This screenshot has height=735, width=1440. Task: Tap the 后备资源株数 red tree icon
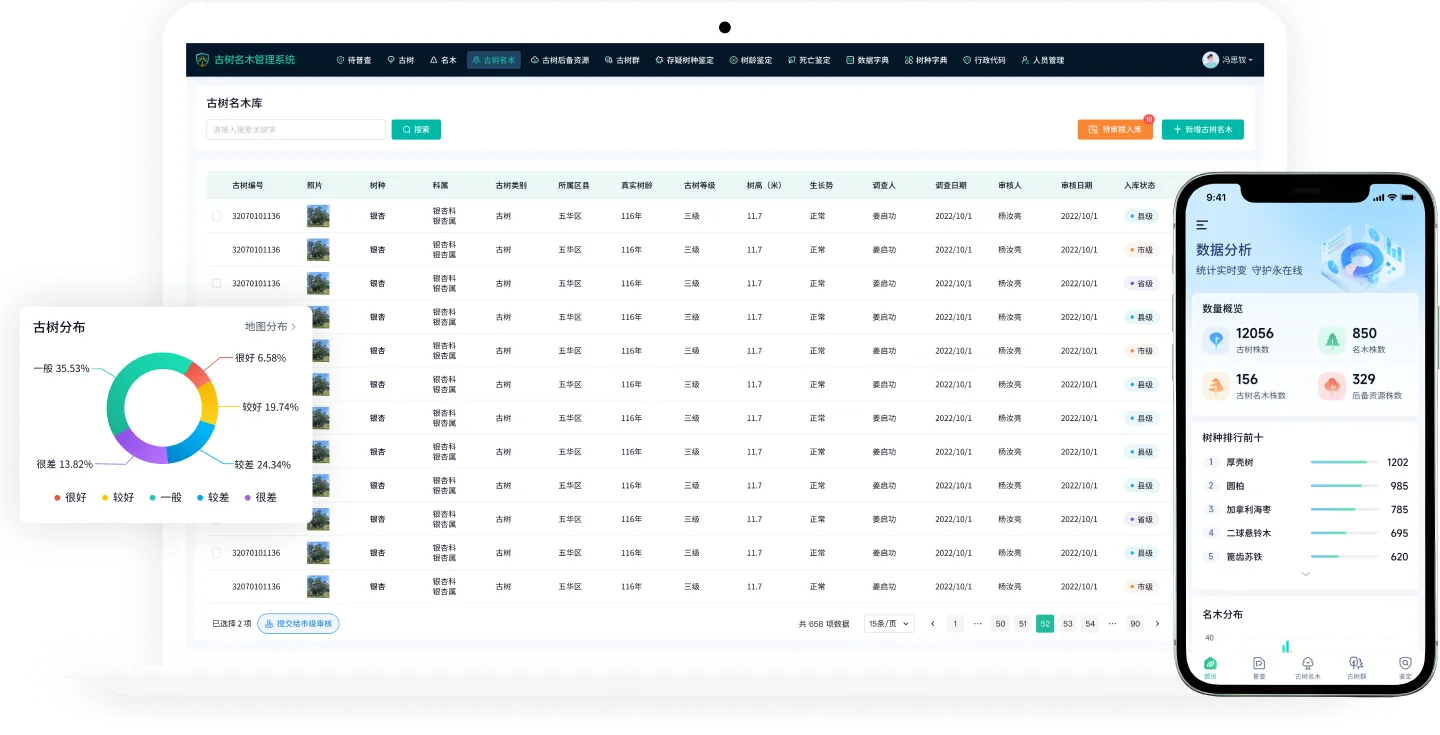[1332, 386]
